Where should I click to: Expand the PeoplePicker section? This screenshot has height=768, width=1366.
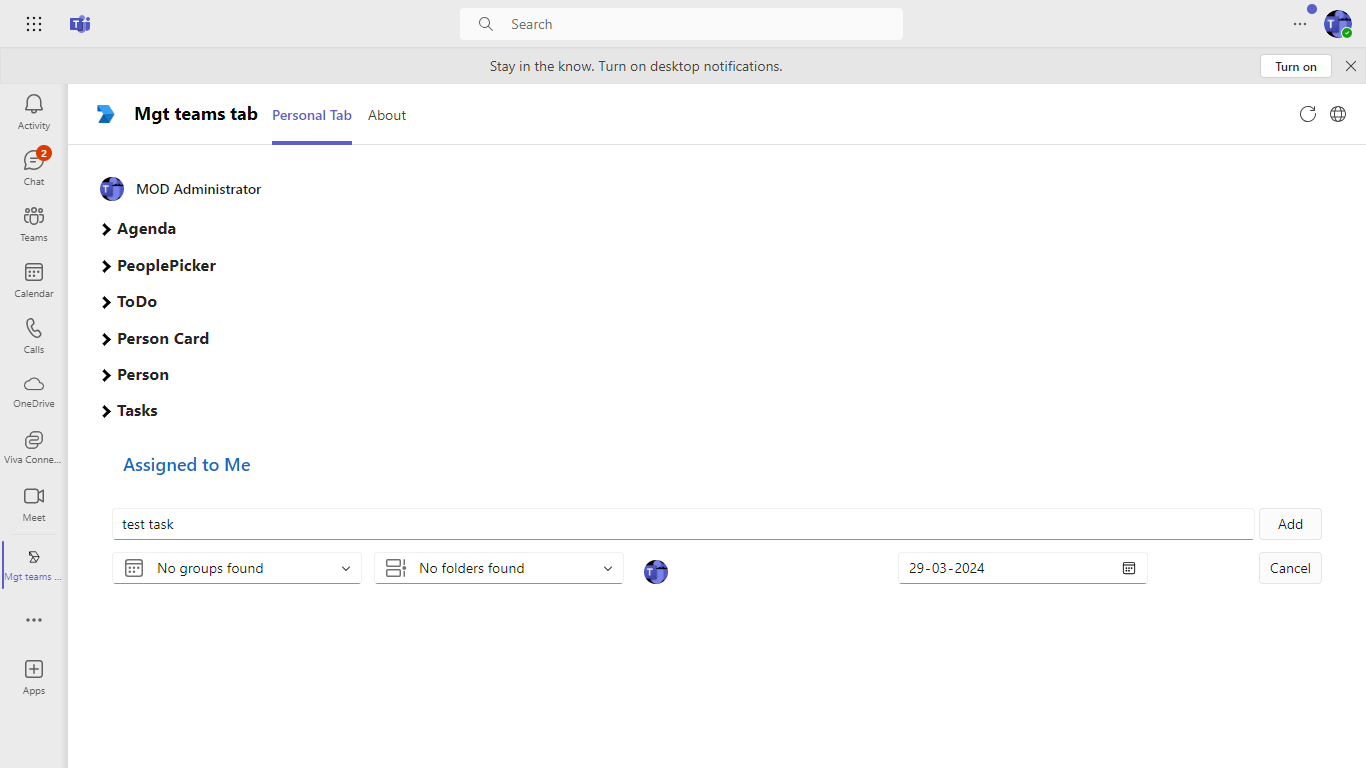pos(159,266)
